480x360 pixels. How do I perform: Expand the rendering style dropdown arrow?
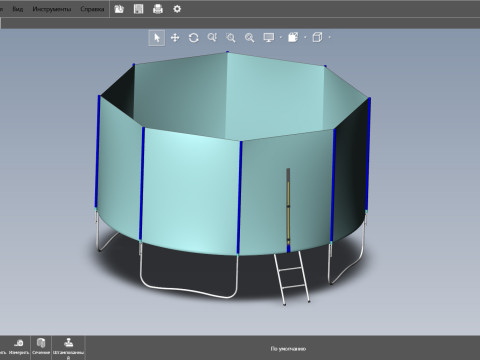(305, 37)
